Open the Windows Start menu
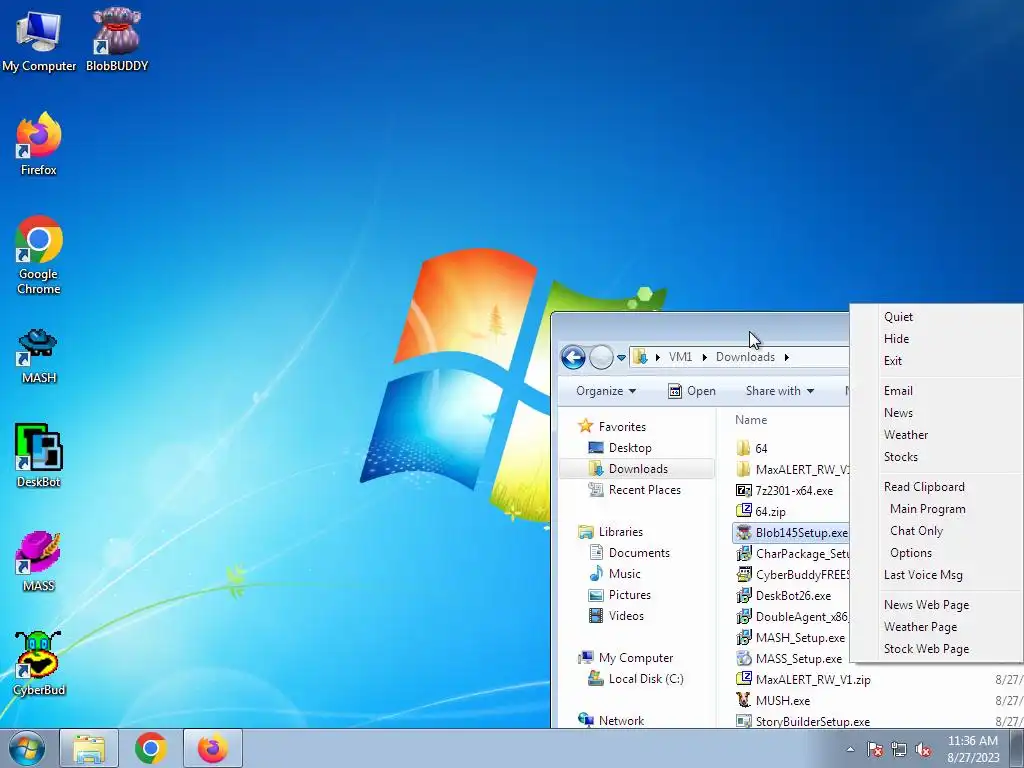 click(x=27, y=748)
